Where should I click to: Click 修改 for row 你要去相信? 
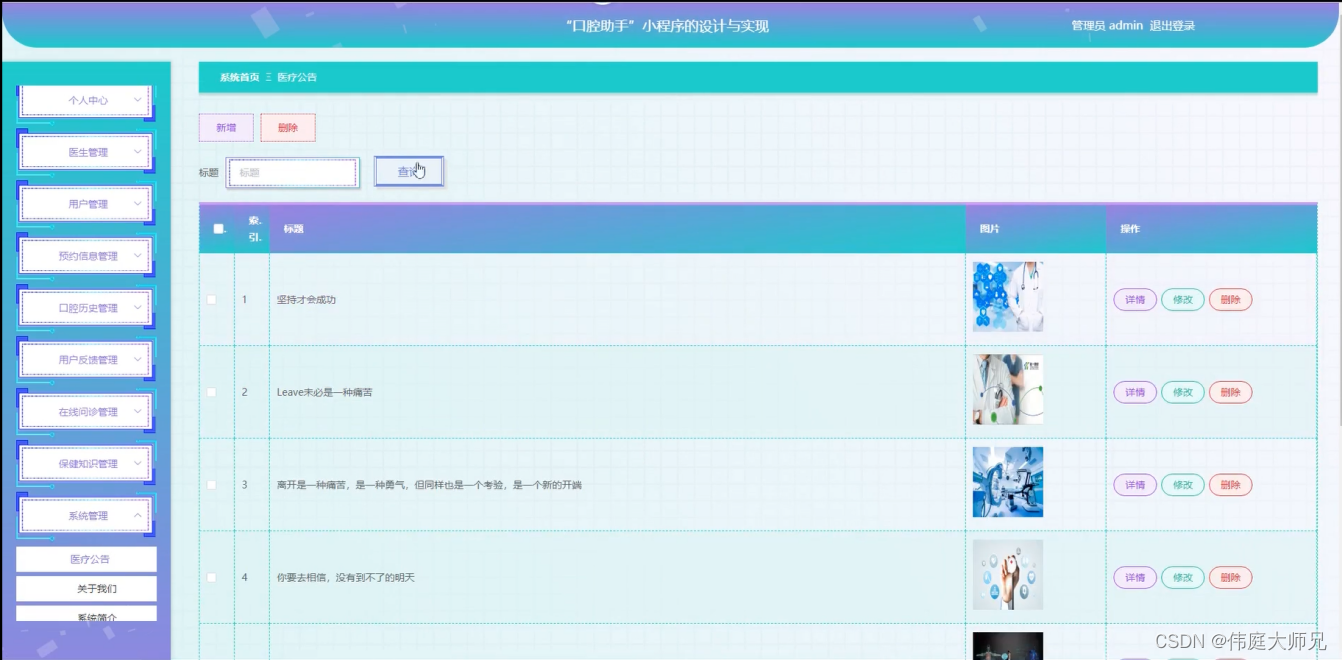tap(1183, 577)
